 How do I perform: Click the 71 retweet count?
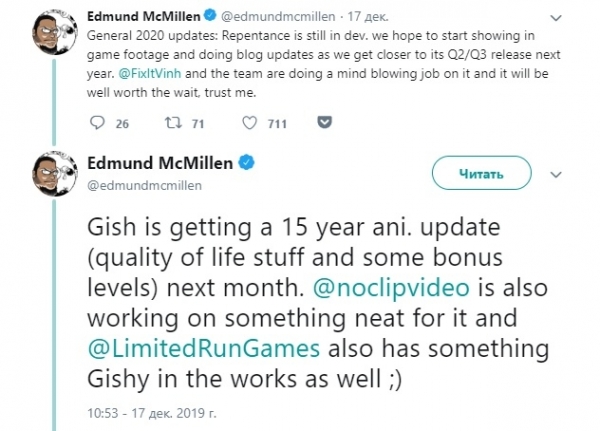click(198, 124)
